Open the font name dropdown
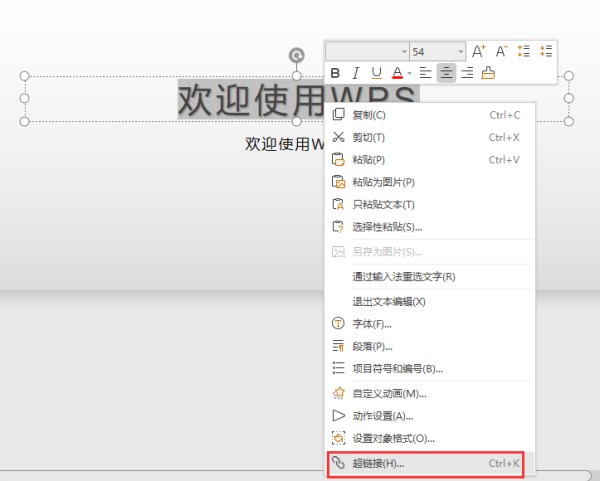The image size is (600, 481). pos(404,51)
